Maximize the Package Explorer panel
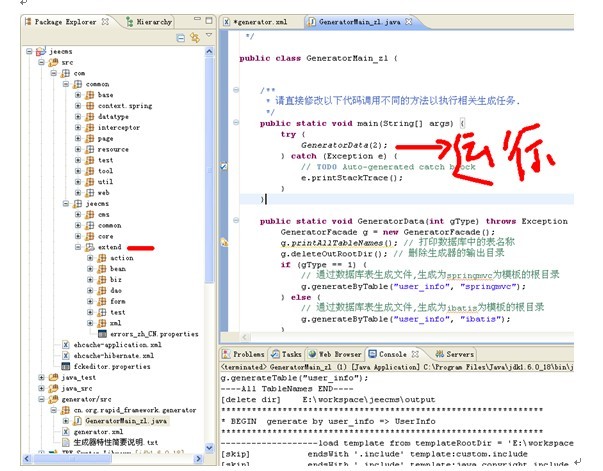Screen dimensions: 603x471 tap(209, 20)
